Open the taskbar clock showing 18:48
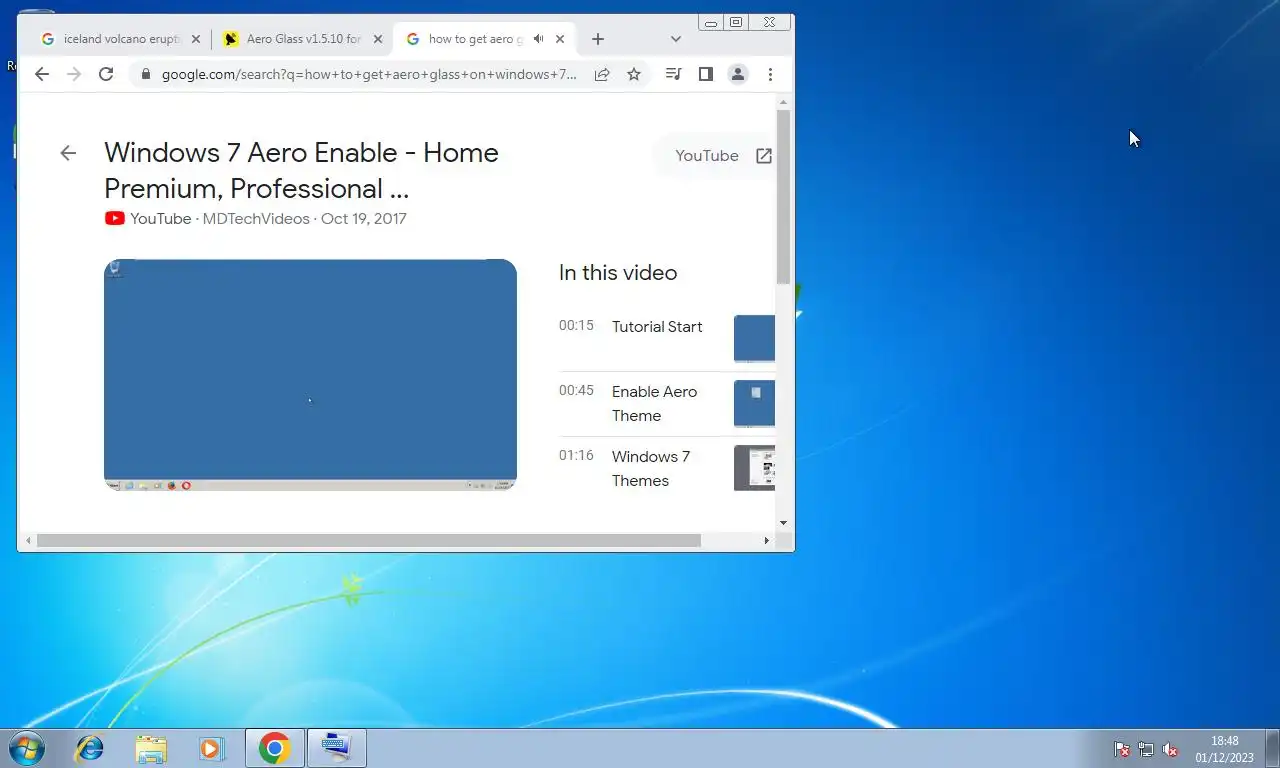Image resolution: width=1280 pixels, height=768 pixels. pos(1224,749)
